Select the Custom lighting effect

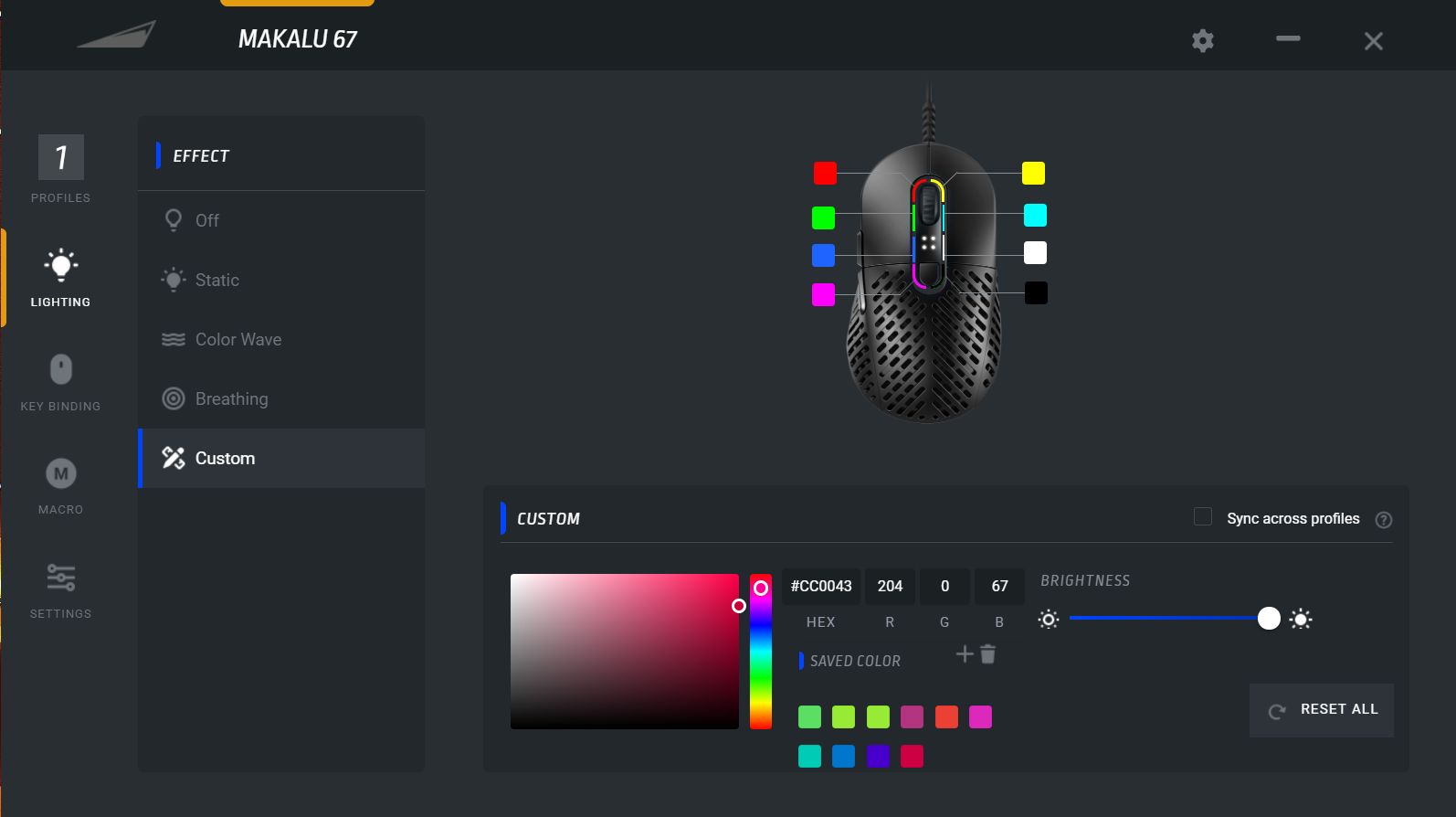coord(281,458)
